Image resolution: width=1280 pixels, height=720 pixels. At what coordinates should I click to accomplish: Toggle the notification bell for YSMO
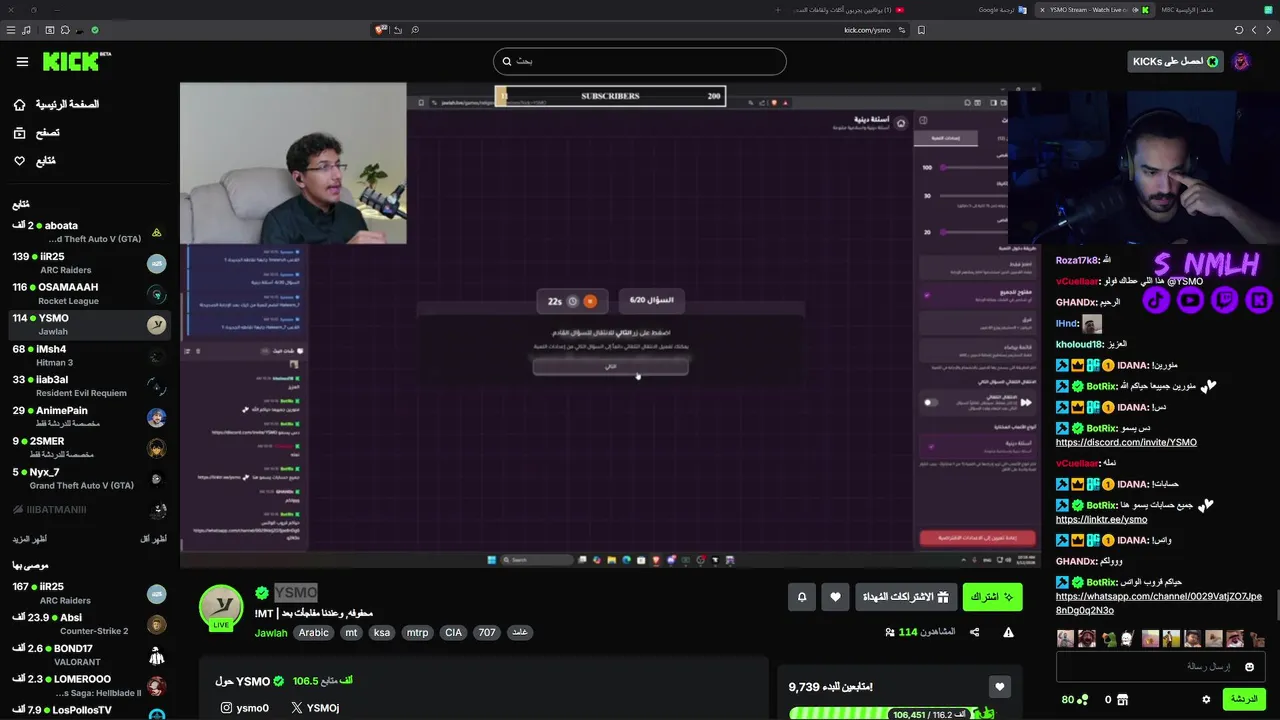coord(802,597)
